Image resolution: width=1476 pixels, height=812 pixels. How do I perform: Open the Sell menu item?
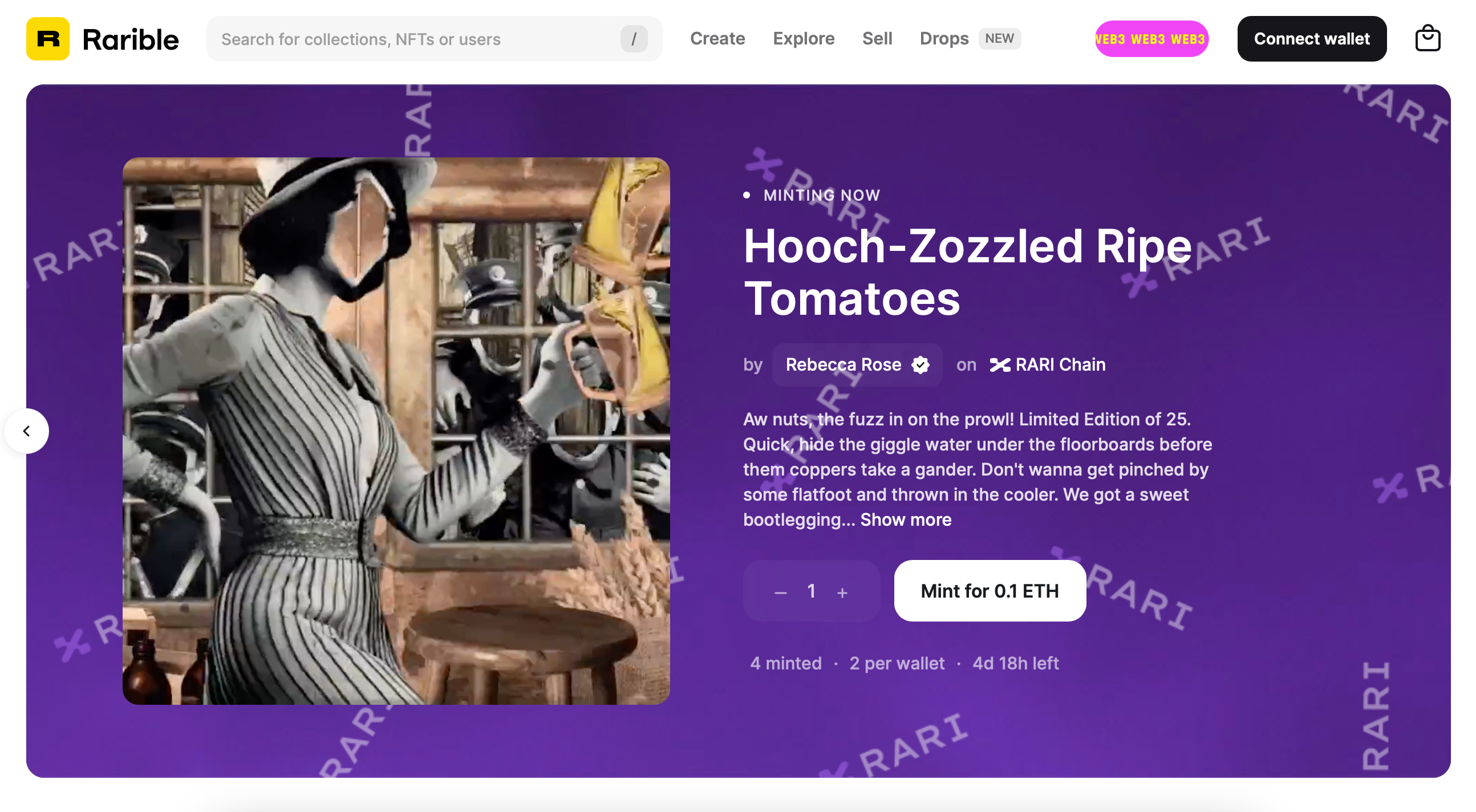(x=877, y=39)
